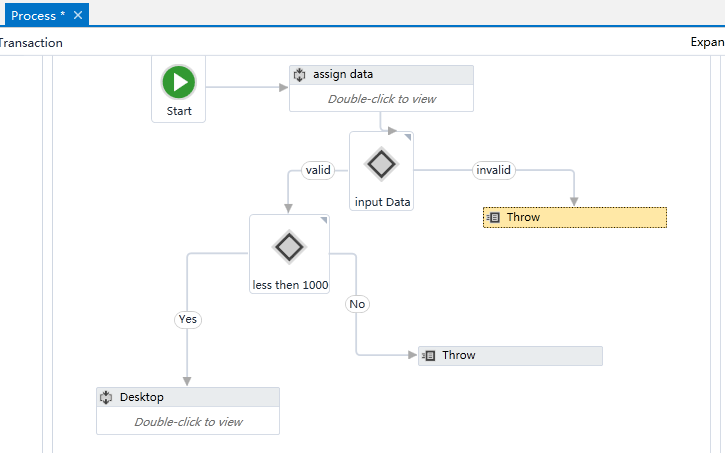Select the Yes branch label
Viewport: 725px width, 453px height.
pos(188,319)
